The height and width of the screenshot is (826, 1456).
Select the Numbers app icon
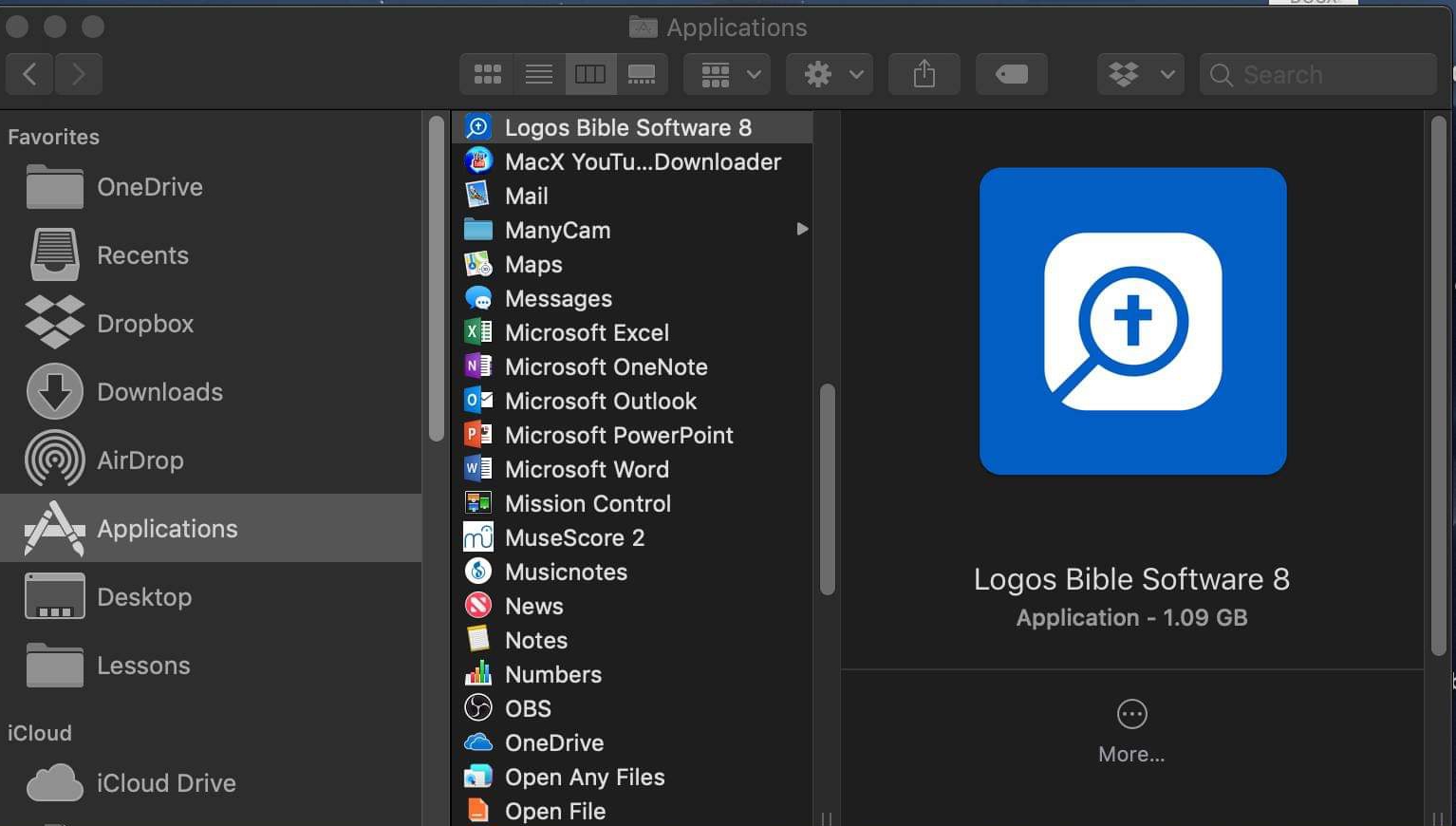pyautogui.click(x=478, y=674)
